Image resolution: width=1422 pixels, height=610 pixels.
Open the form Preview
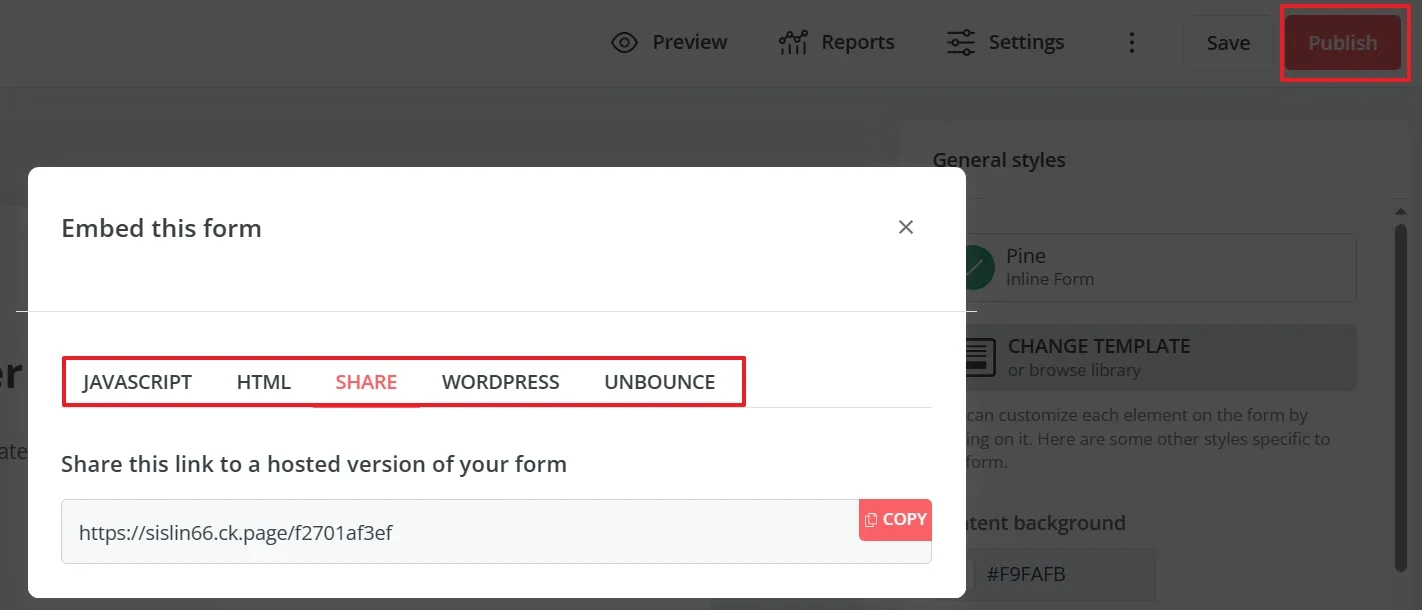[x=669, y=42]
